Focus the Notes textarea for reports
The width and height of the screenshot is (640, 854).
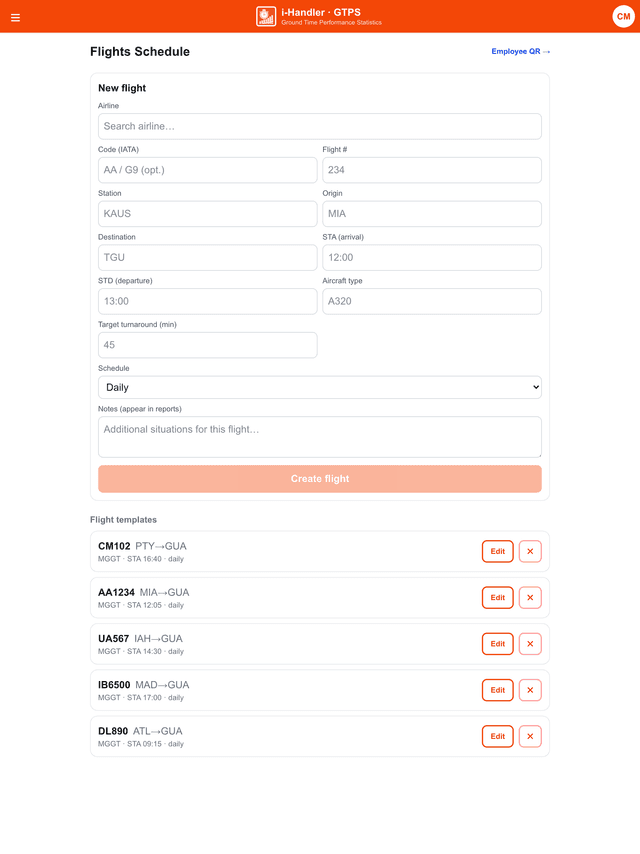click(x=320, y=437)
